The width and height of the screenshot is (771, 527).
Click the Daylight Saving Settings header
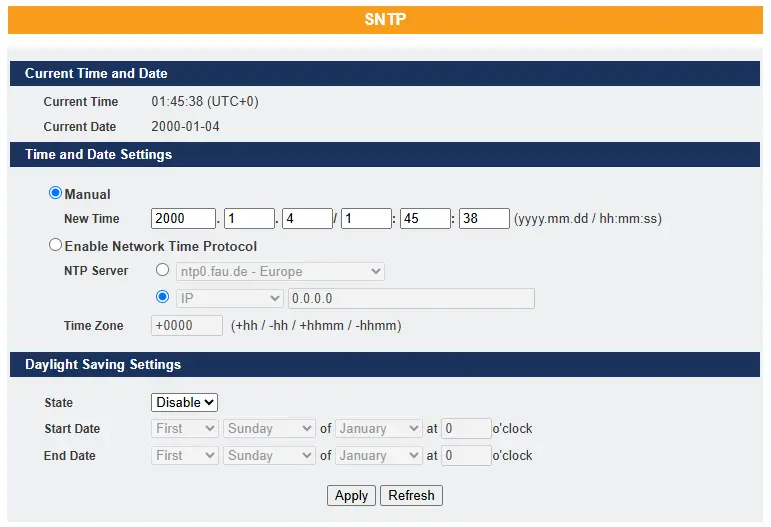[x=103, y=364]
